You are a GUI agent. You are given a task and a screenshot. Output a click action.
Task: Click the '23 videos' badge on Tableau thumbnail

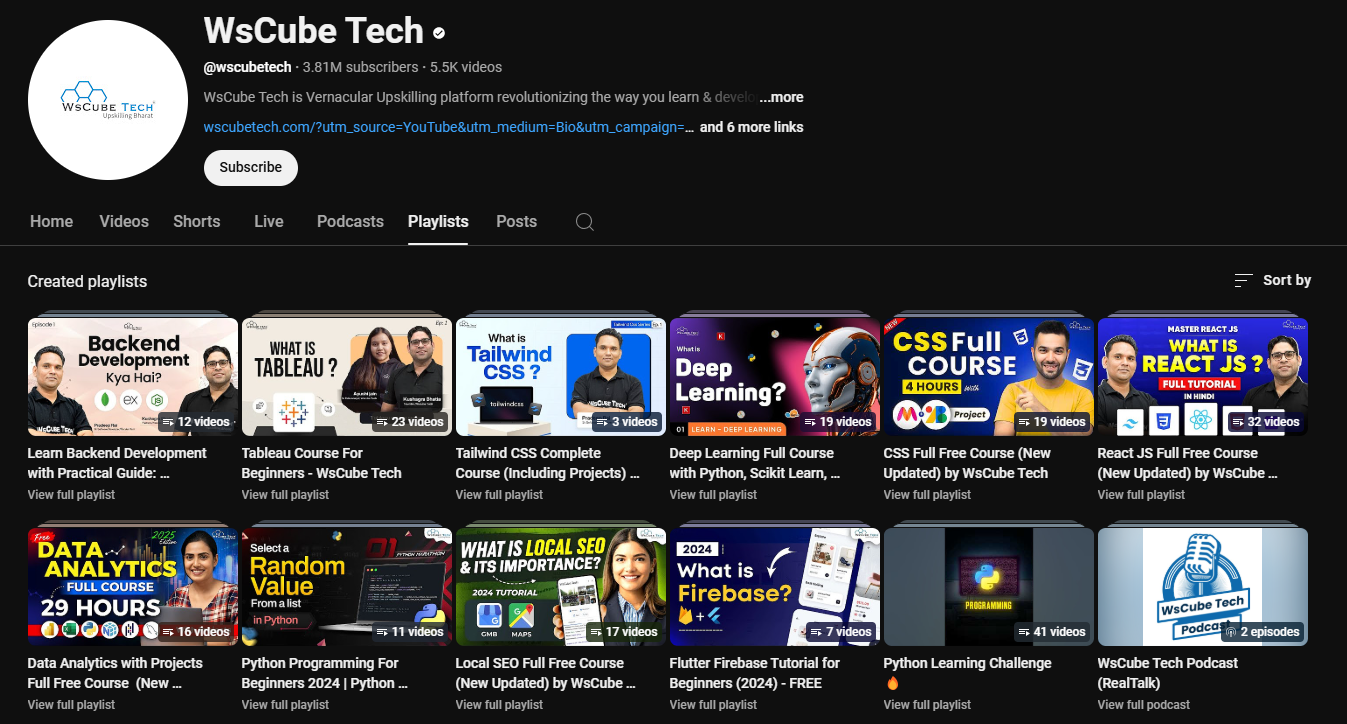[x=410, y=422]
